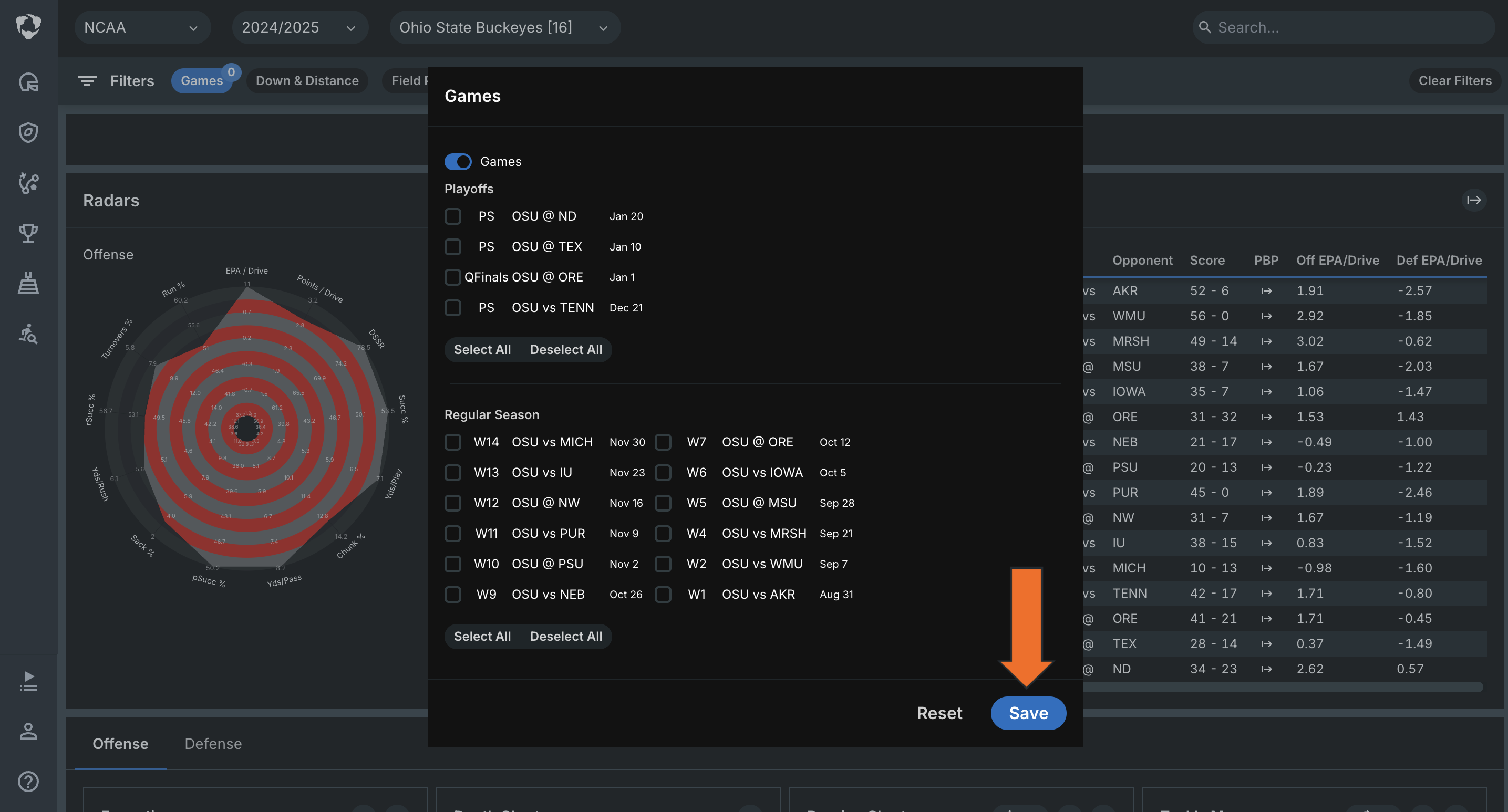
Task: Click Select All under Playoffs
Action: click(482, 350)
